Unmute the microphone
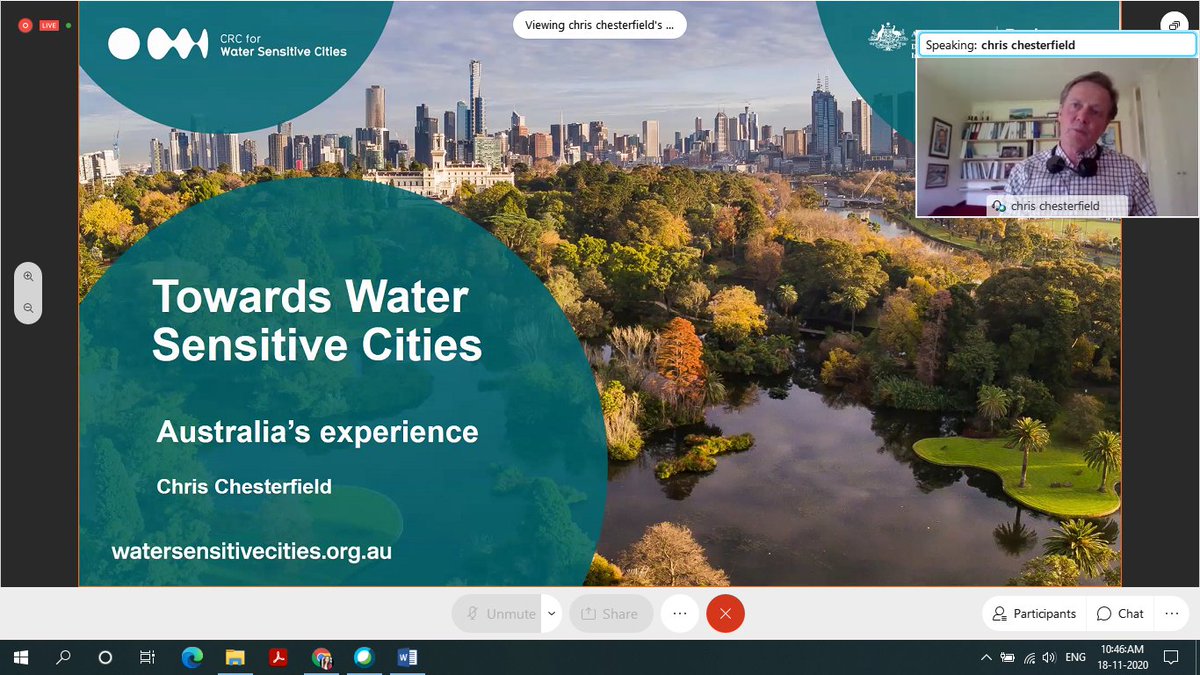The height and width of the screenshot is (675, 1200). [496, 614]
